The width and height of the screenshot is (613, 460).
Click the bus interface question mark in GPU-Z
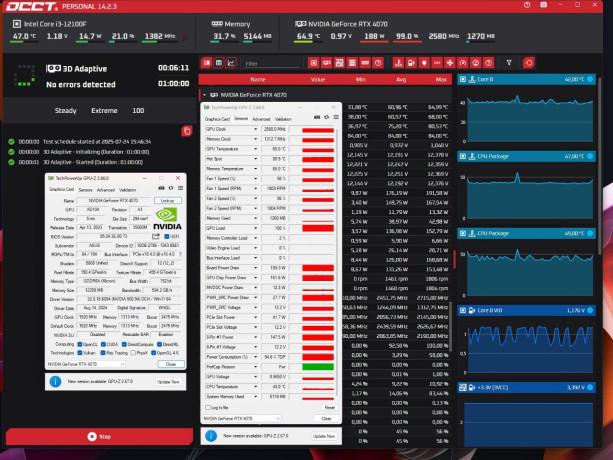[180, 254]
